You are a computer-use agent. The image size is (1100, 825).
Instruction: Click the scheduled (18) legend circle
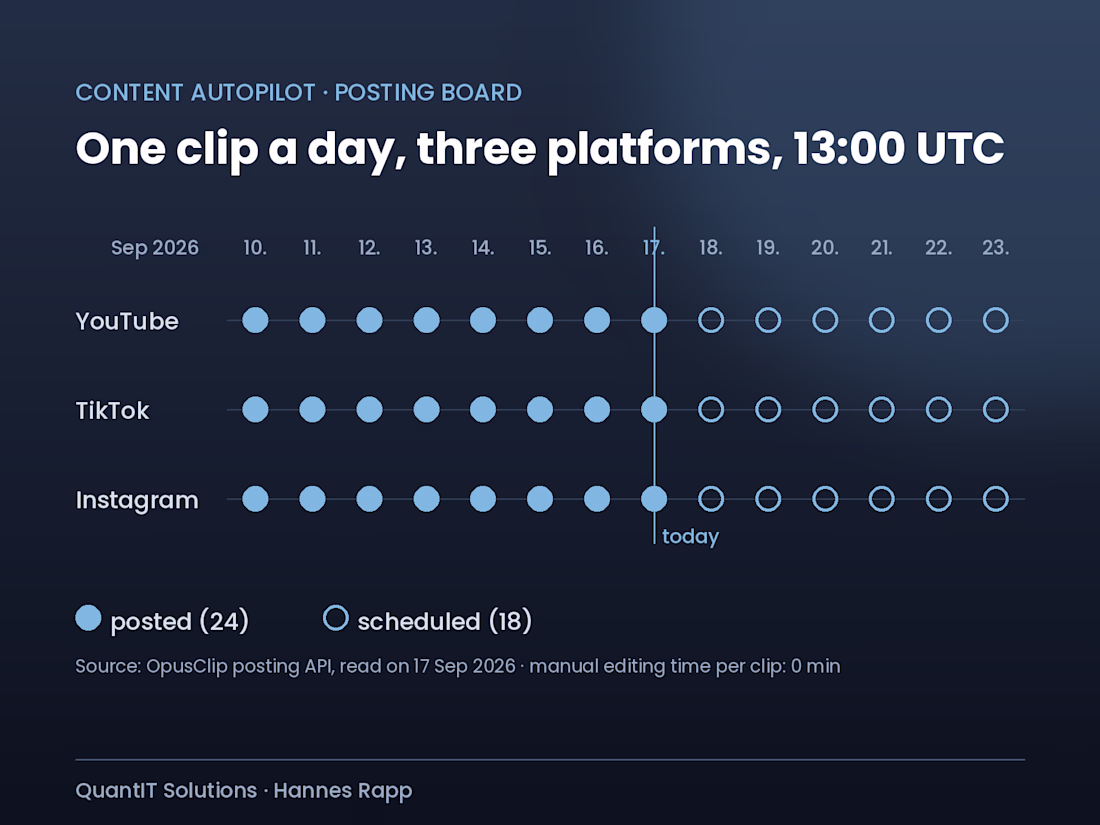click(x=335, y=618)
